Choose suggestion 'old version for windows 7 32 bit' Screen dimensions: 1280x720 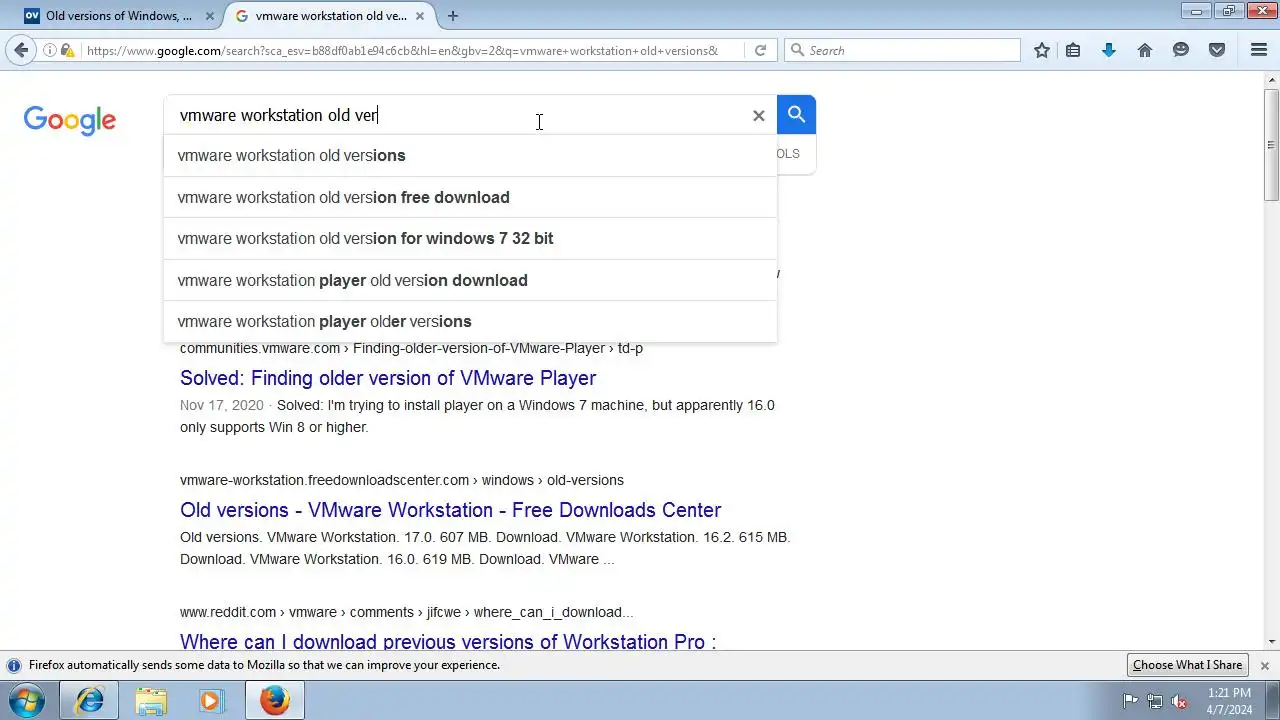pos(470,238)
